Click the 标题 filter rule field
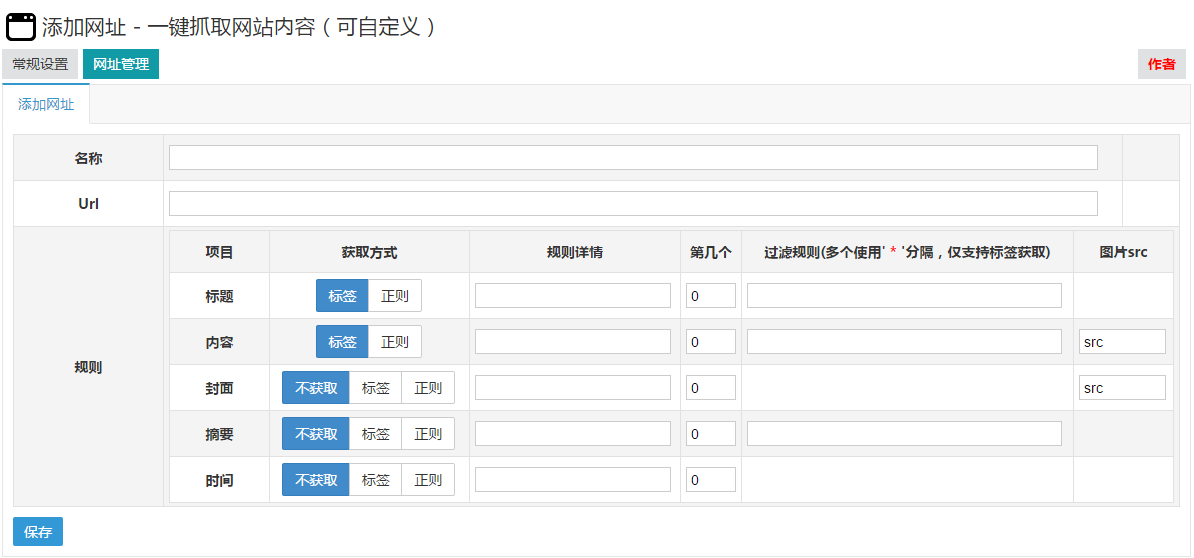This screenshot has width=1194, height=558. pyautogui.click(x=905, y=296)
